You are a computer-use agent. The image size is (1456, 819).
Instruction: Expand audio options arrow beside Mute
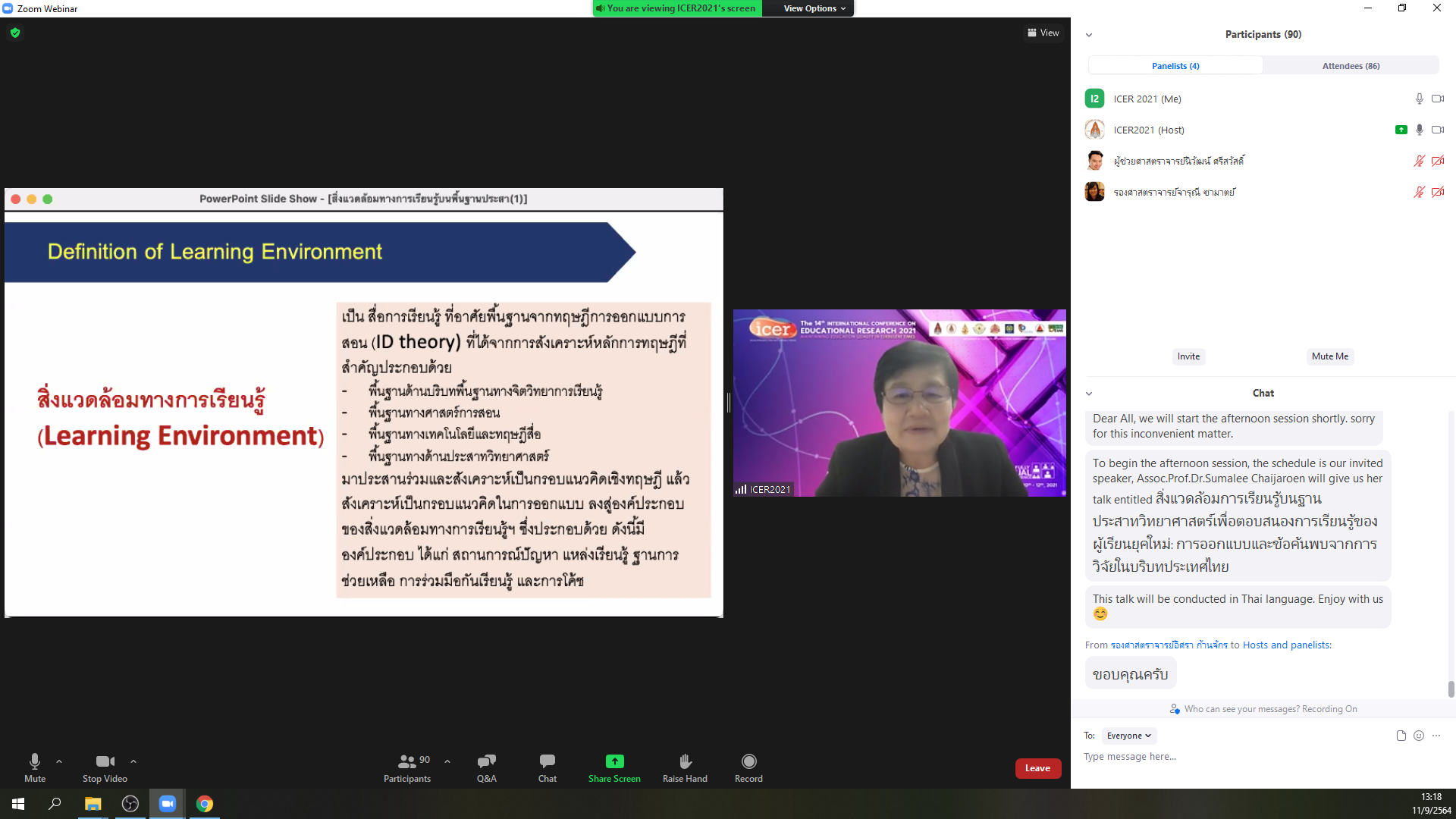pyautogui.click(x=59, y=761)
